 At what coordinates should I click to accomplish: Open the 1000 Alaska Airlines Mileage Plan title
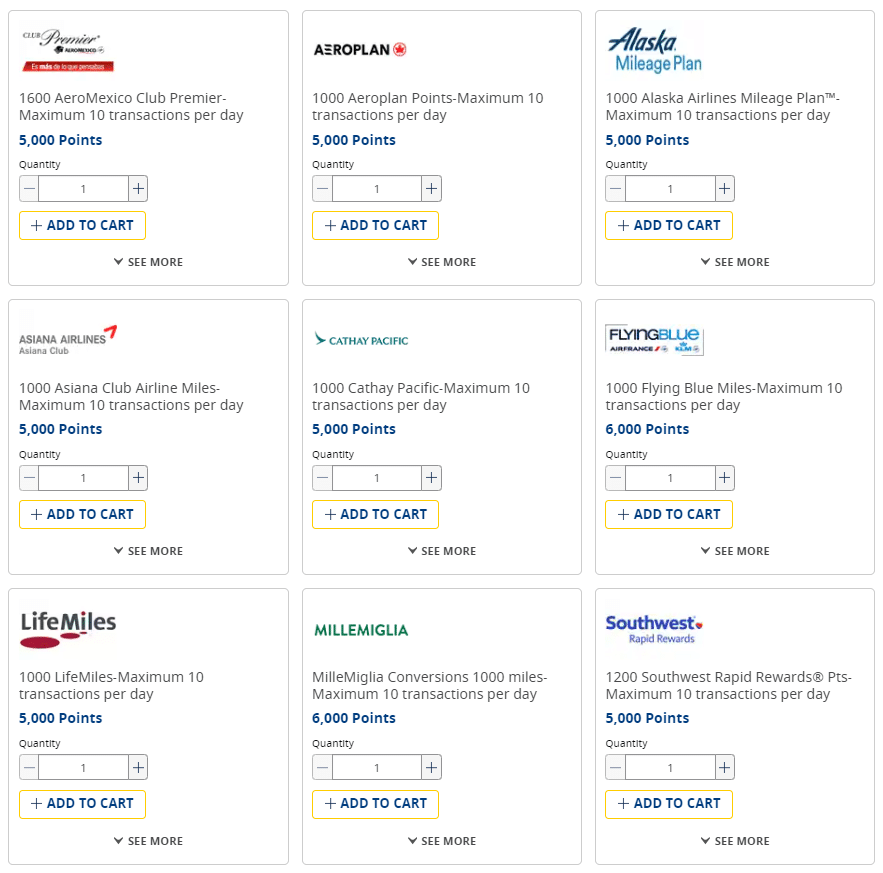722,106
